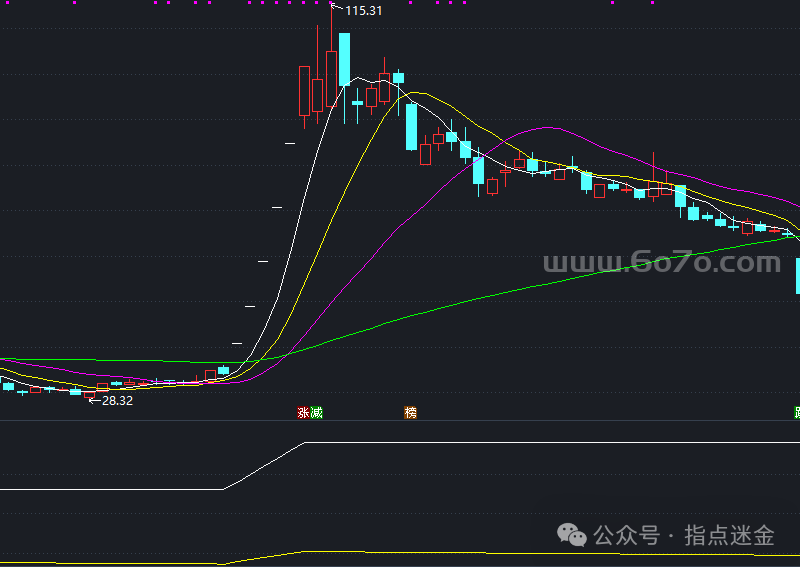Click the arrow next to 115.31 label
The height and width of the screenshot is (567, 800).
click(336, 9)
